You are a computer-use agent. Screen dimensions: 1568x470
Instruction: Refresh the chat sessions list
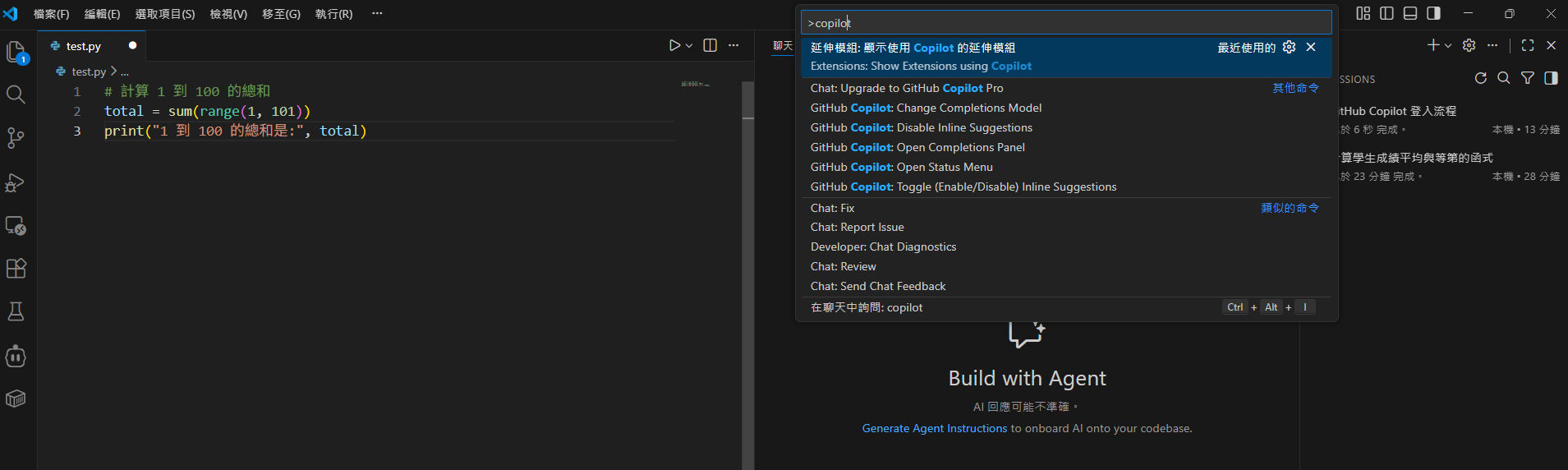[x=1480, y=78]
